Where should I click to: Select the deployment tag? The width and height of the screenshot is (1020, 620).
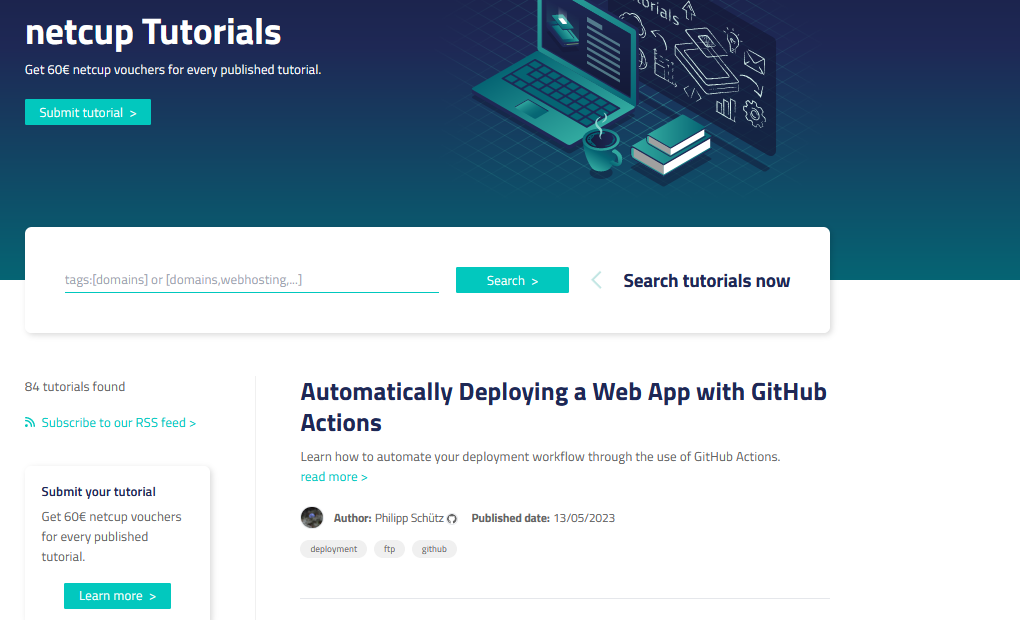tap(333, 549)
